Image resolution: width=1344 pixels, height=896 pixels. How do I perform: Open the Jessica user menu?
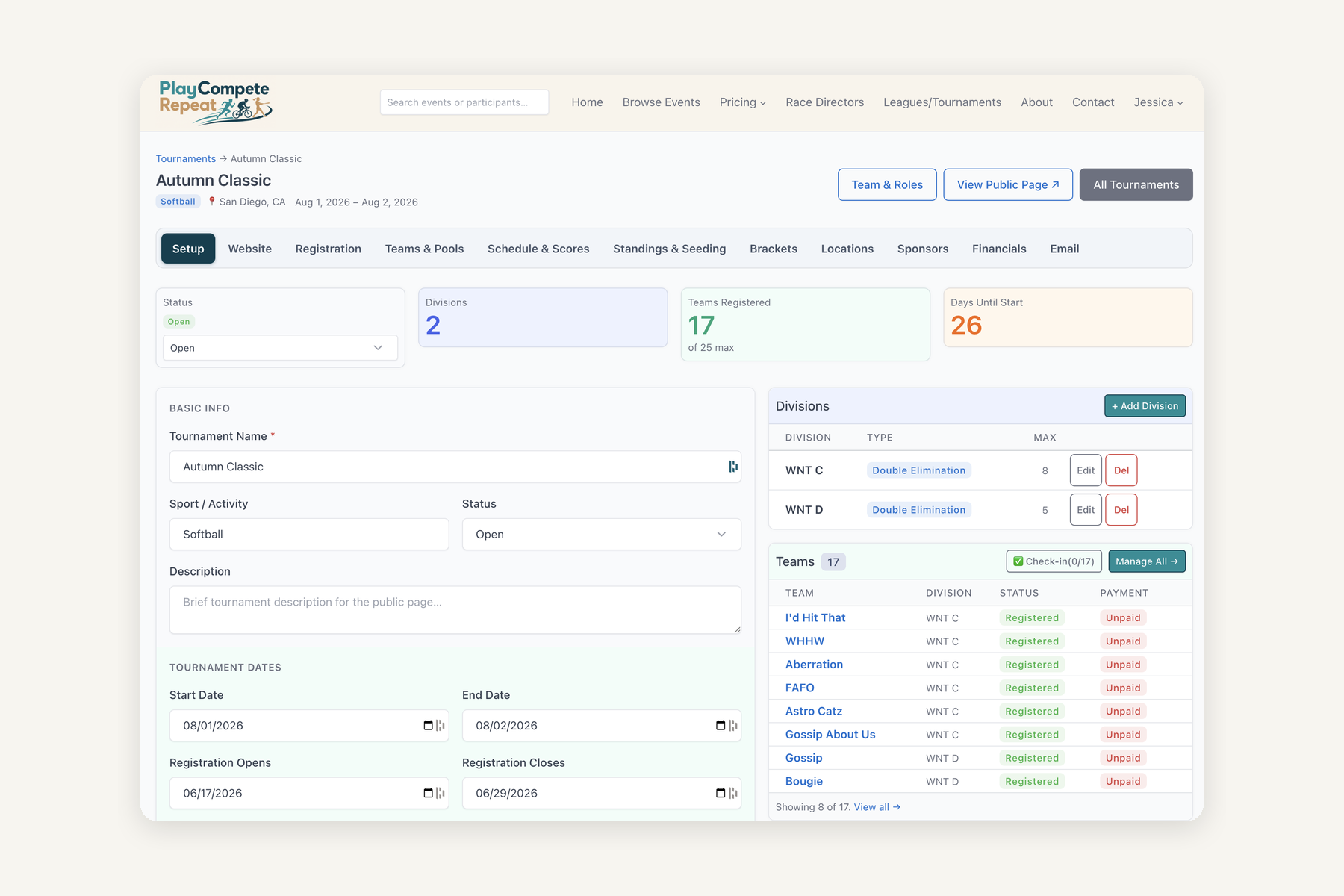tap(1158, 102)
